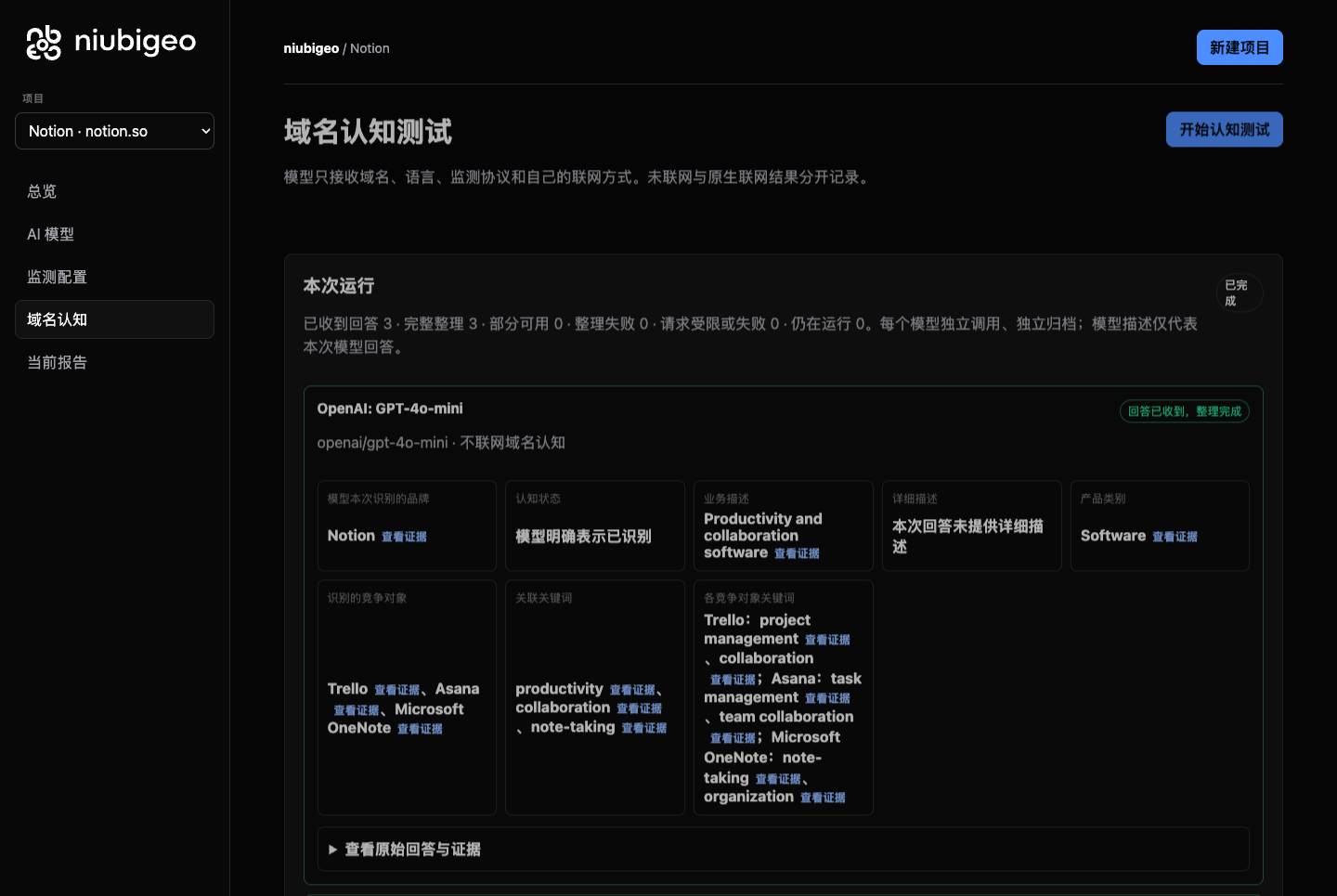Open the Notion · notion.so project dropdown
This screenshot has width=1337, height=896.
[x=114, y=131]
